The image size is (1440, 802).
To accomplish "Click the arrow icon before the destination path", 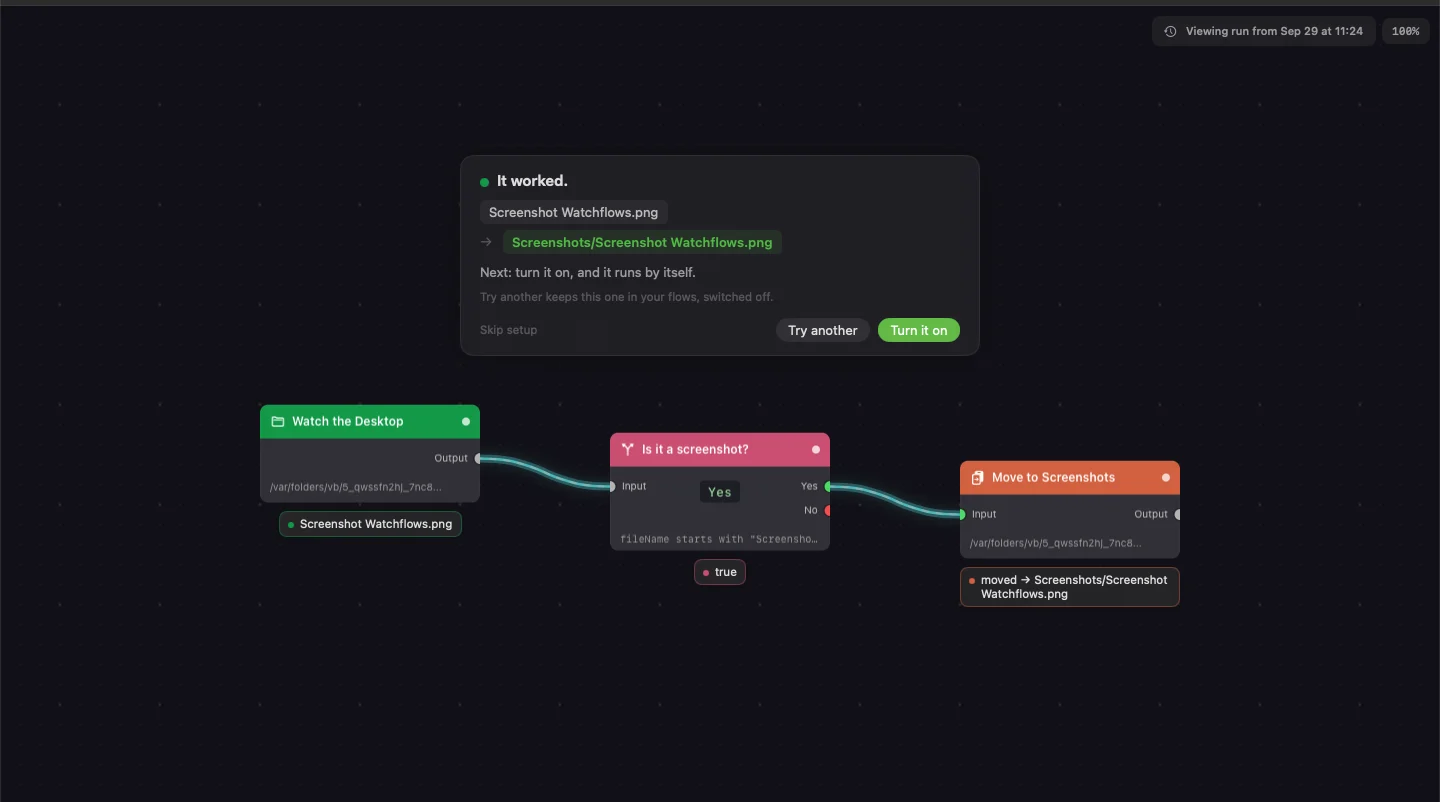I will tap(486, 242).
